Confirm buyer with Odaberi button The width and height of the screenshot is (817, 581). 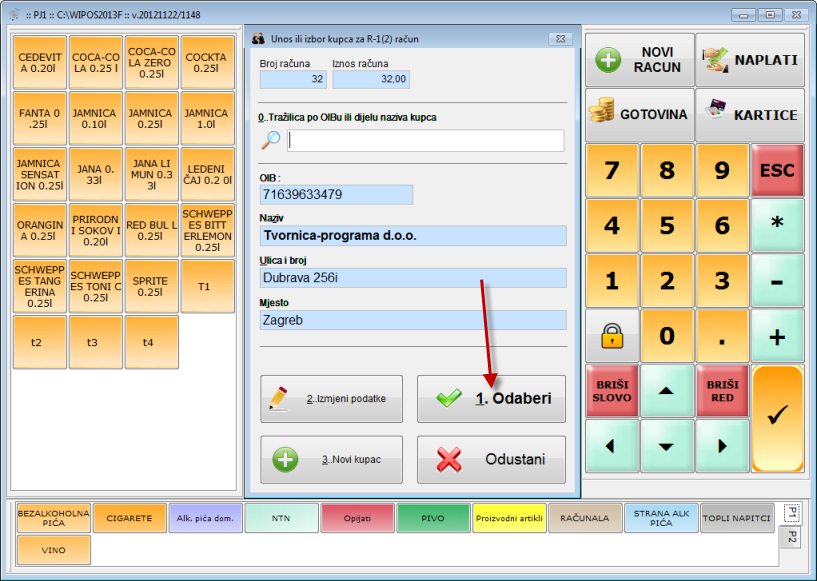(491, 399)
